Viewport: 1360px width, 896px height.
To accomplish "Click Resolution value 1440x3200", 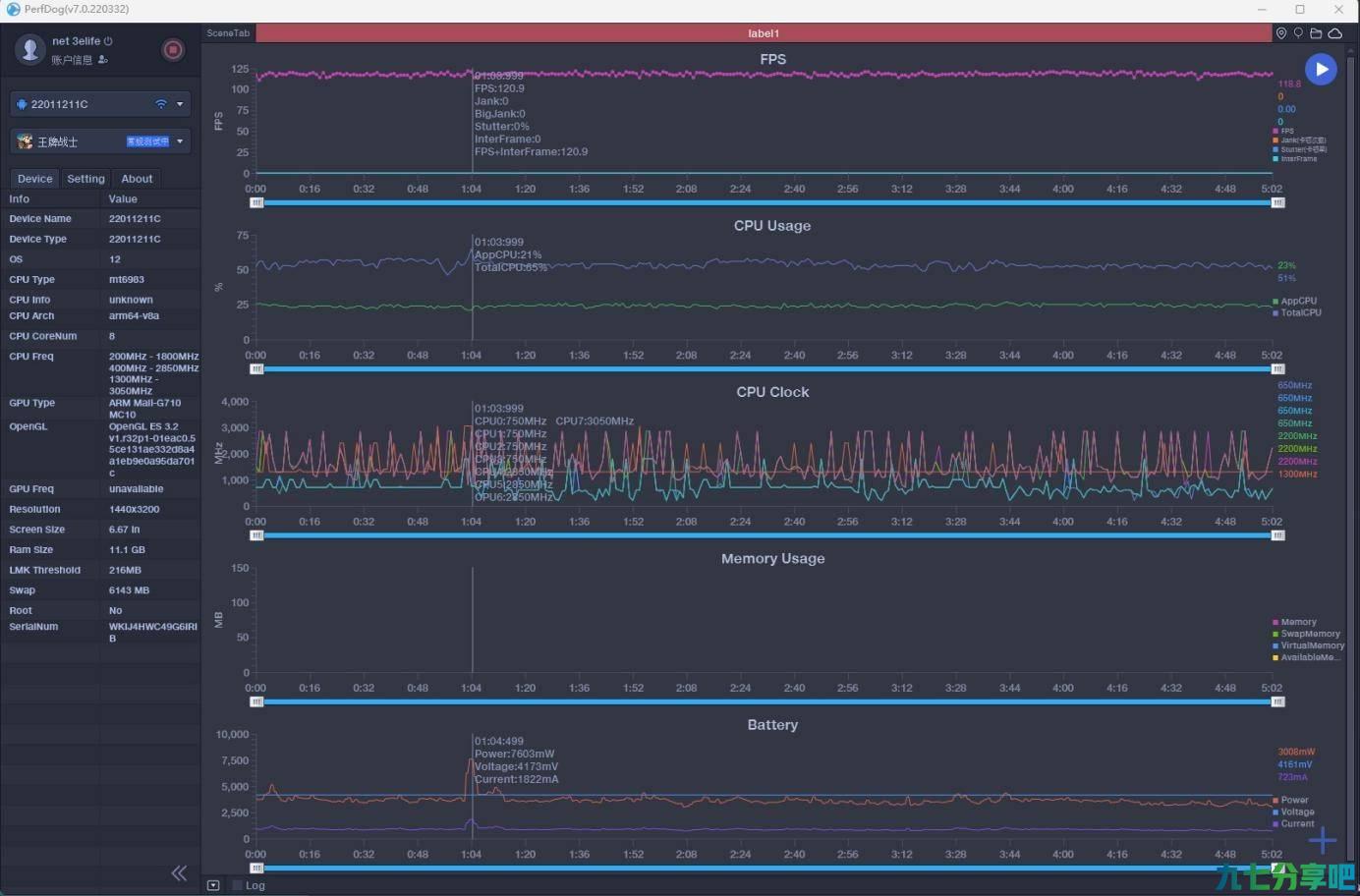I will (x=134, y=509).
